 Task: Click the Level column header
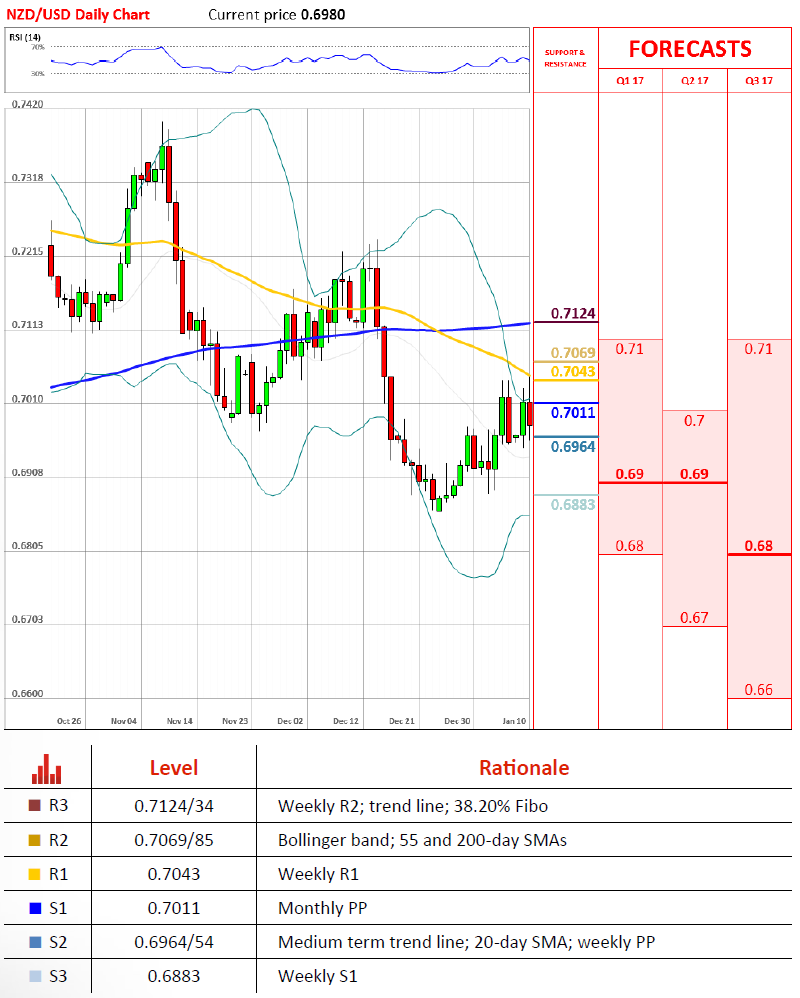[x=174, y=768]
